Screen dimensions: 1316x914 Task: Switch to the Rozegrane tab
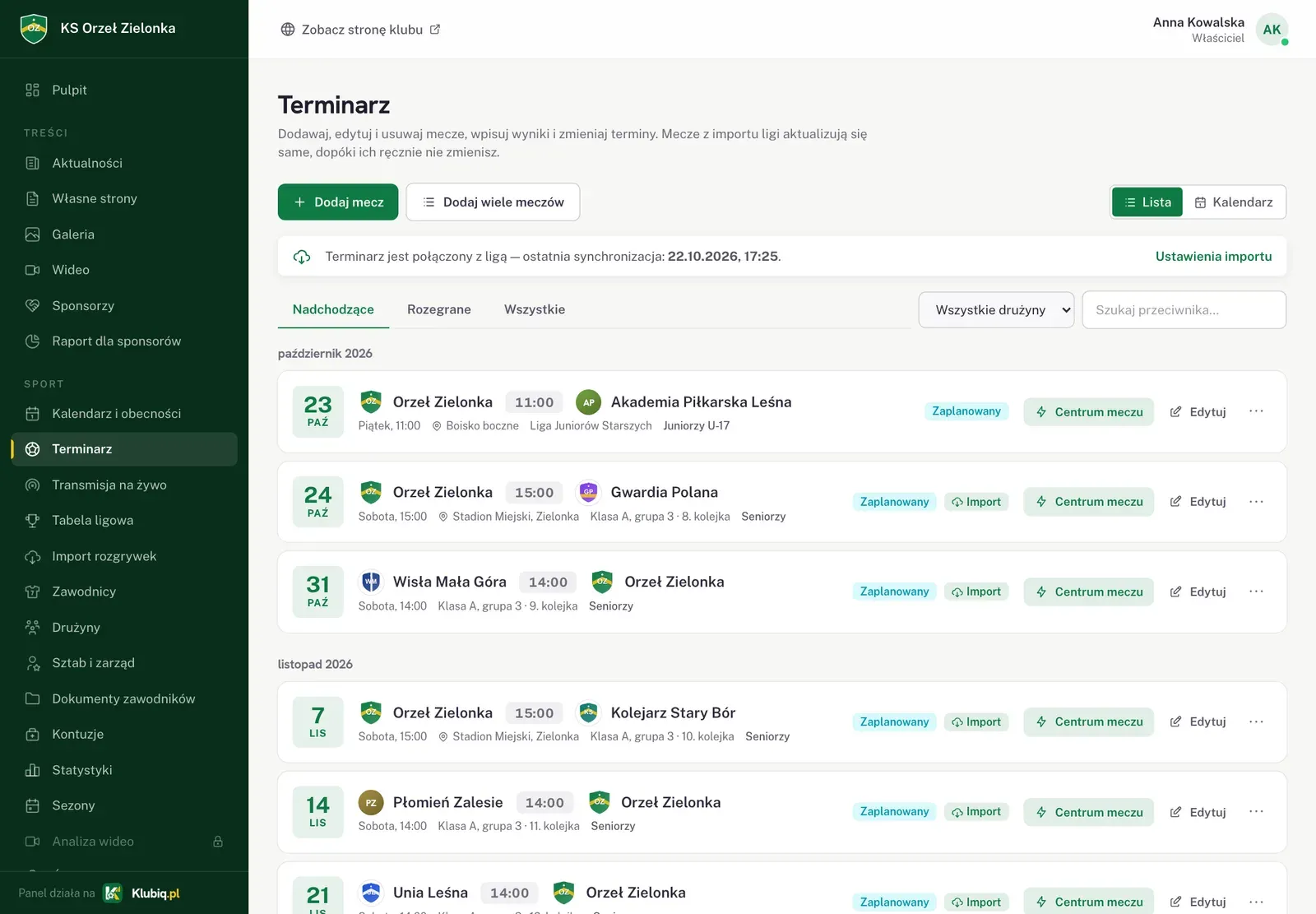(439, 310)
